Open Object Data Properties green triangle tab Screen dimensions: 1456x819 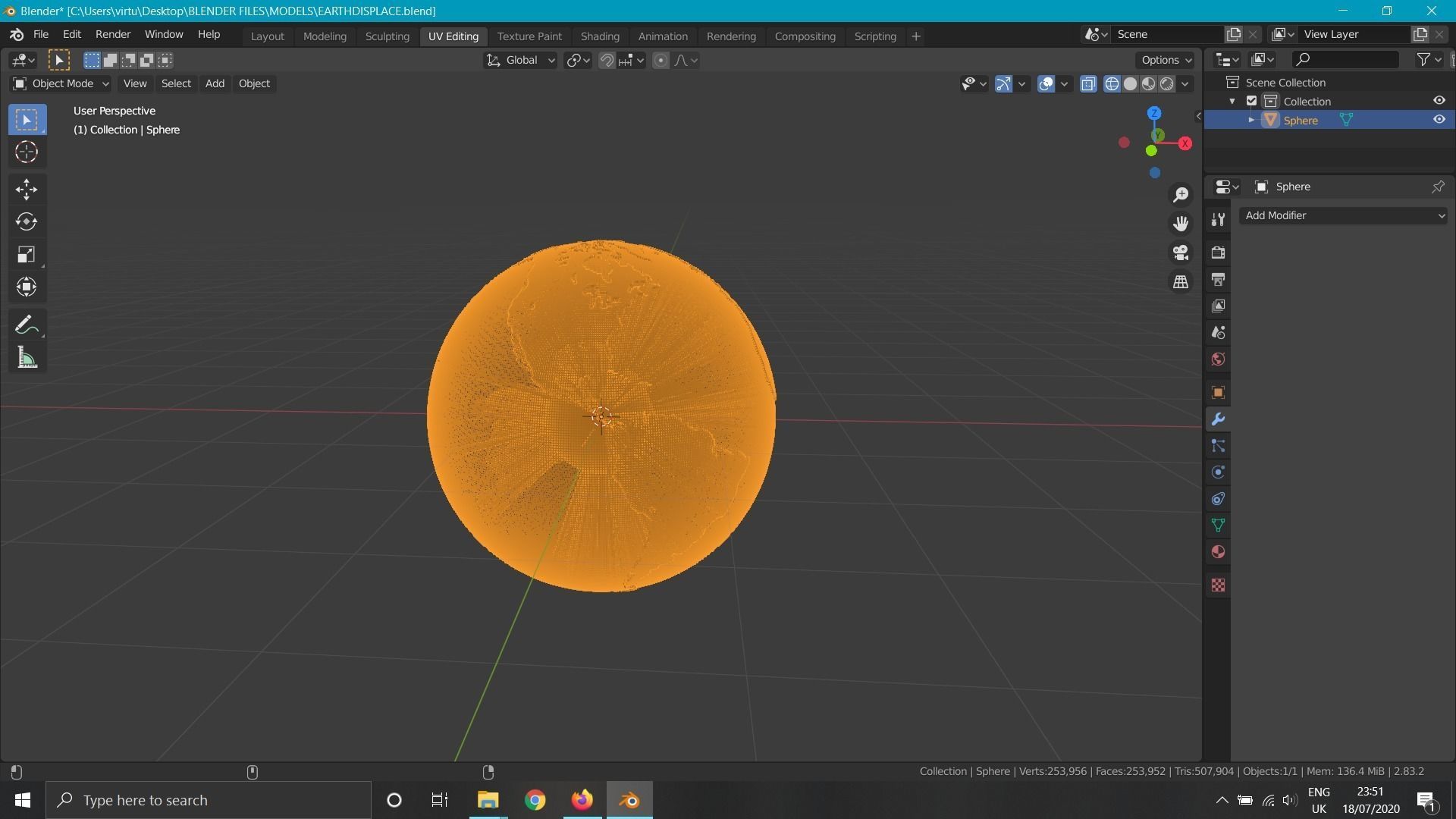(1218, 526)
